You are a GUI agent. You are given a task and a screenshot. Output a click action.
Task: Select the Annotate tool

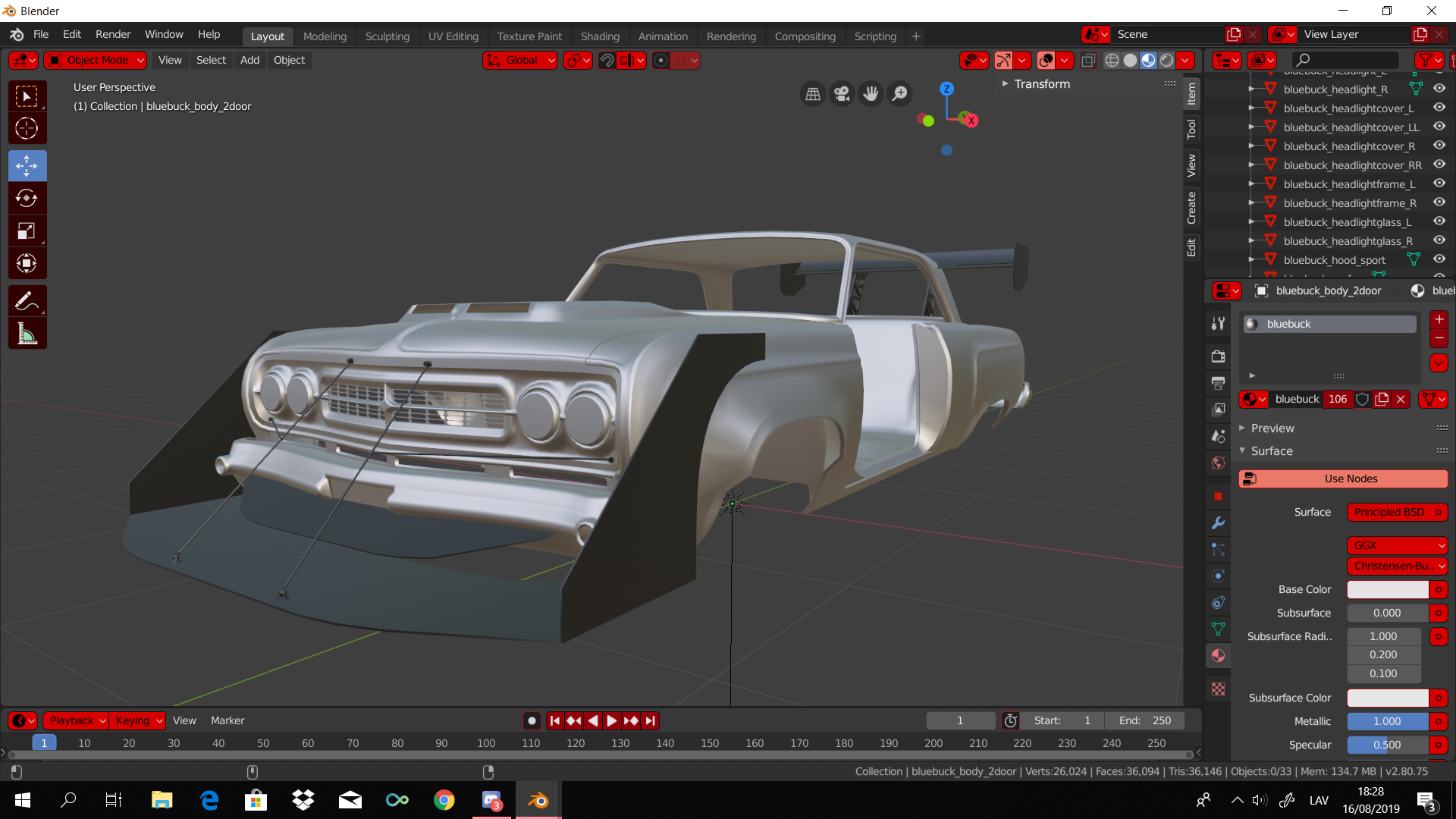tap(27, 301)
